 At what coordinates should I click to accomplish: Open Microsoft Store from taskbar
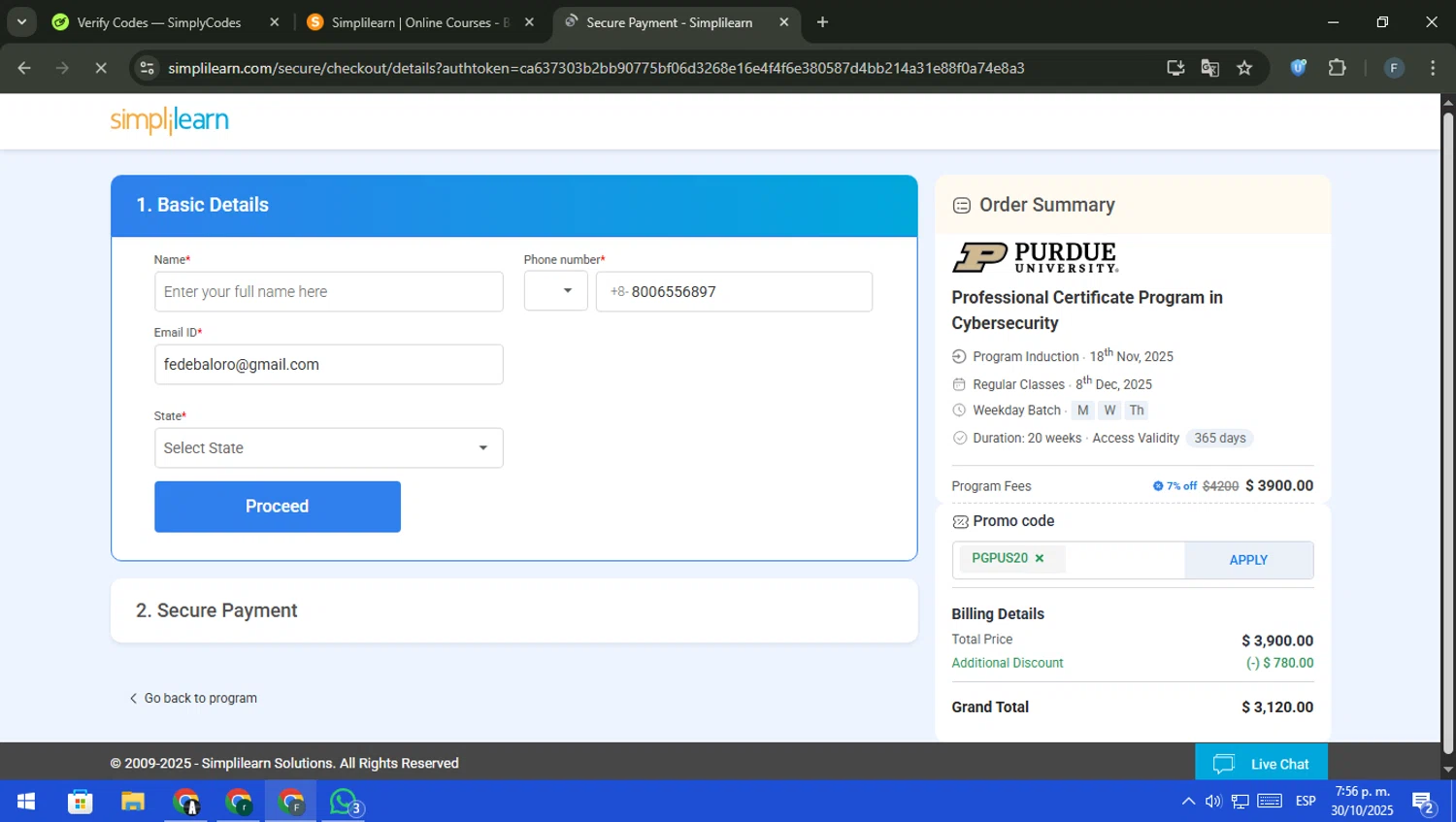pyautogui.click(x=81, y=802)
